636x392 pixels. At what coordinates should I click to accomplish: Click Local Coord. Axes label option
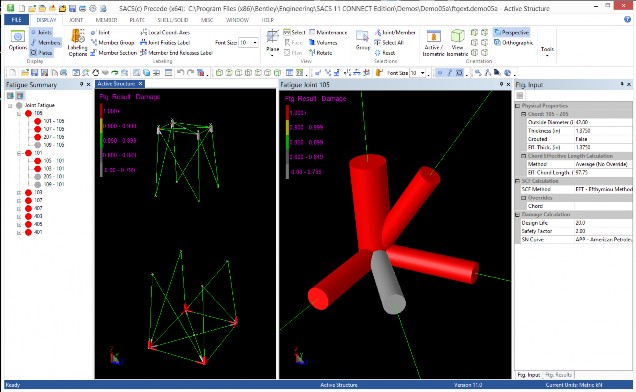[165, 32]
